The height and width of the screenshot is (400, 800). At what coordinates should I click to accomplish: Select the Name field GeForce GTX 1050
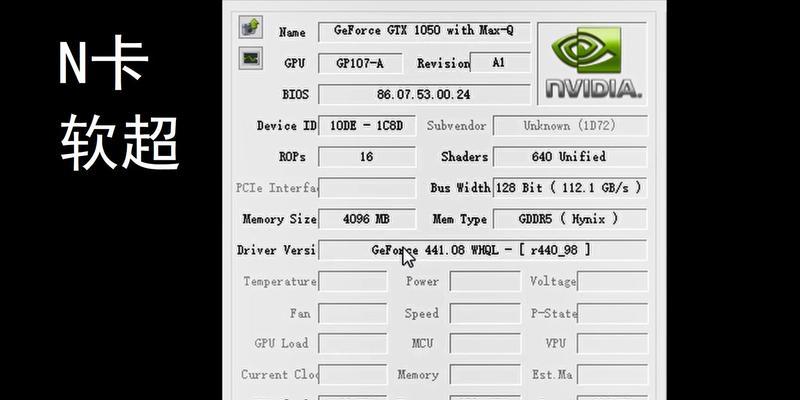tap(424, 32)
